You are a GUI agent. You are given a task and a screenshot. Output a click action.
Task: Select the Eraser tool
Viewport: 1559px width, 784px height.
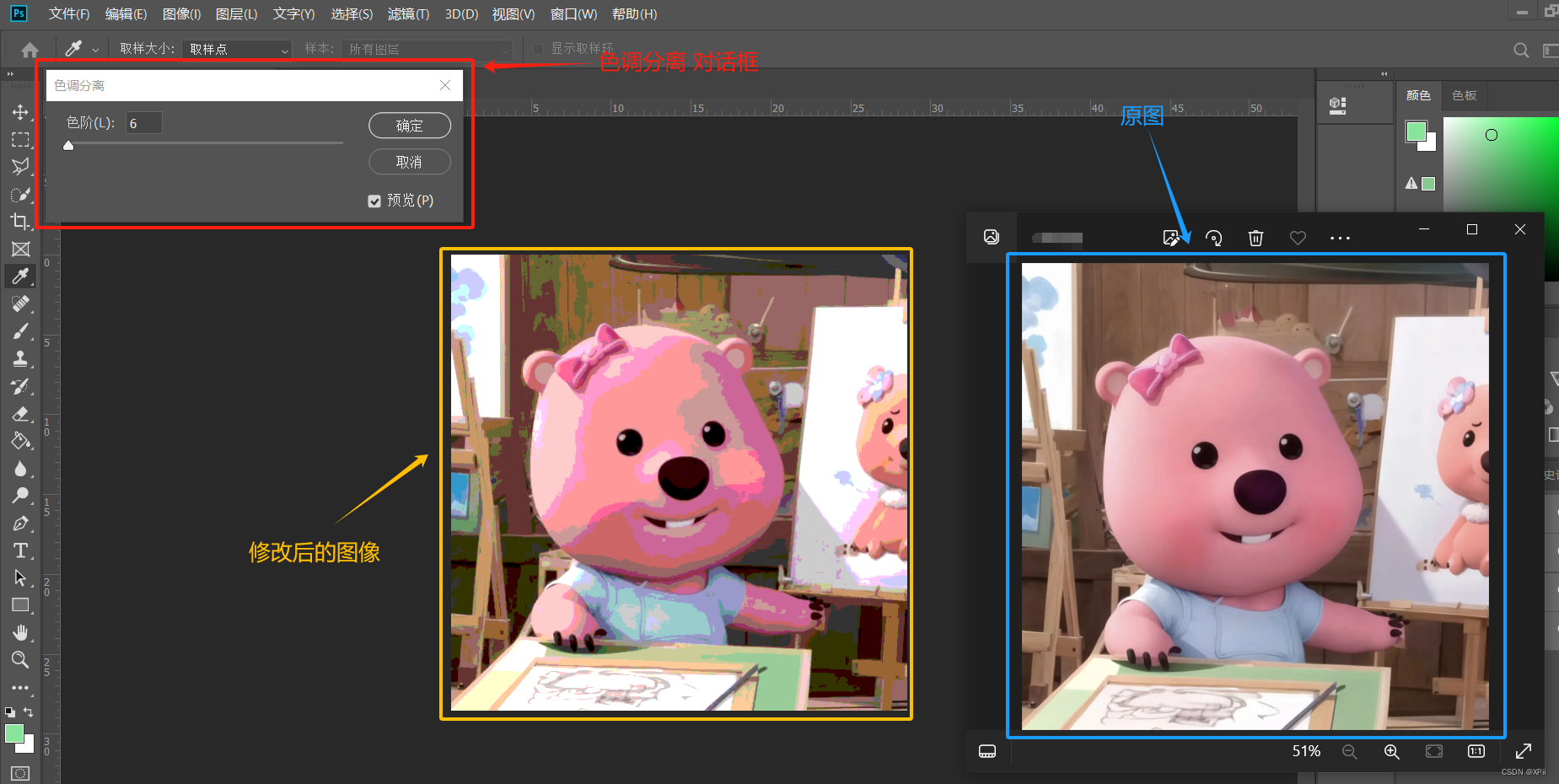click(x=20, y=414)
